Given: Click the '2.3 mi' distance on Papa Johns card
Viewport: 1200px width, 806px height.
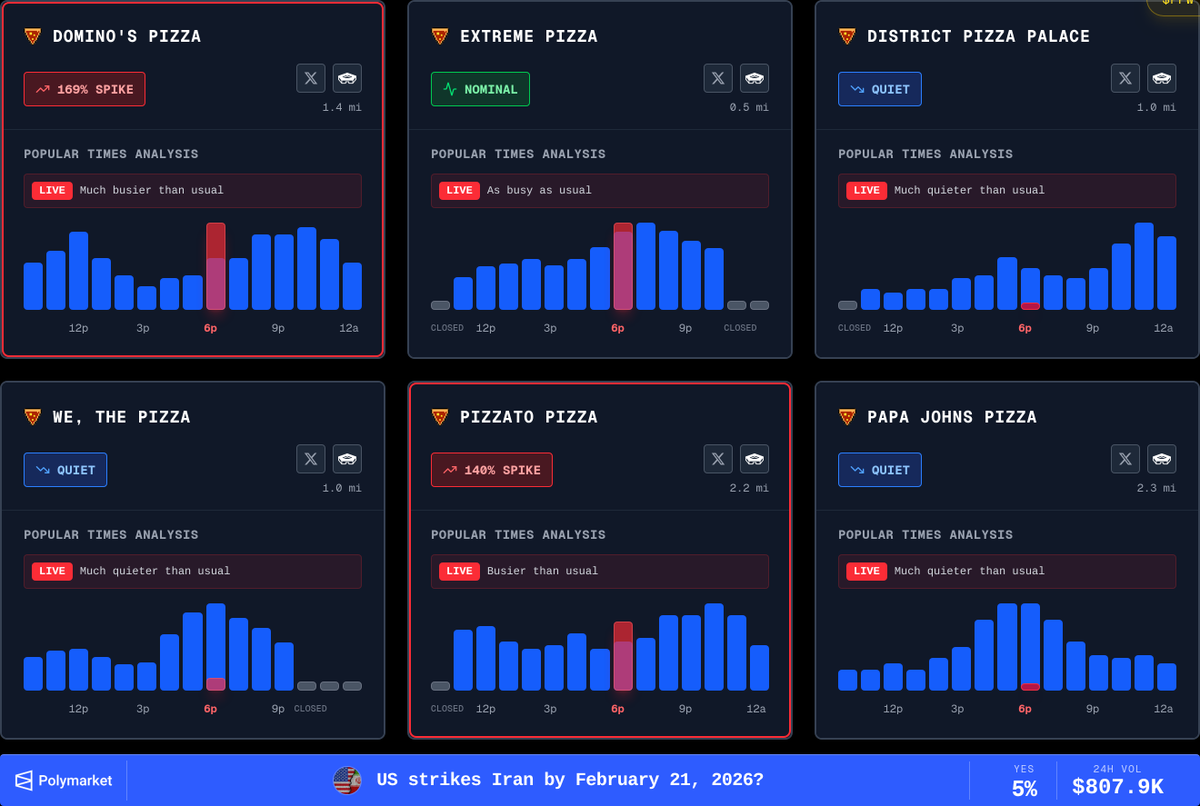Looking at the screenshot, I should click(1156, 488).
